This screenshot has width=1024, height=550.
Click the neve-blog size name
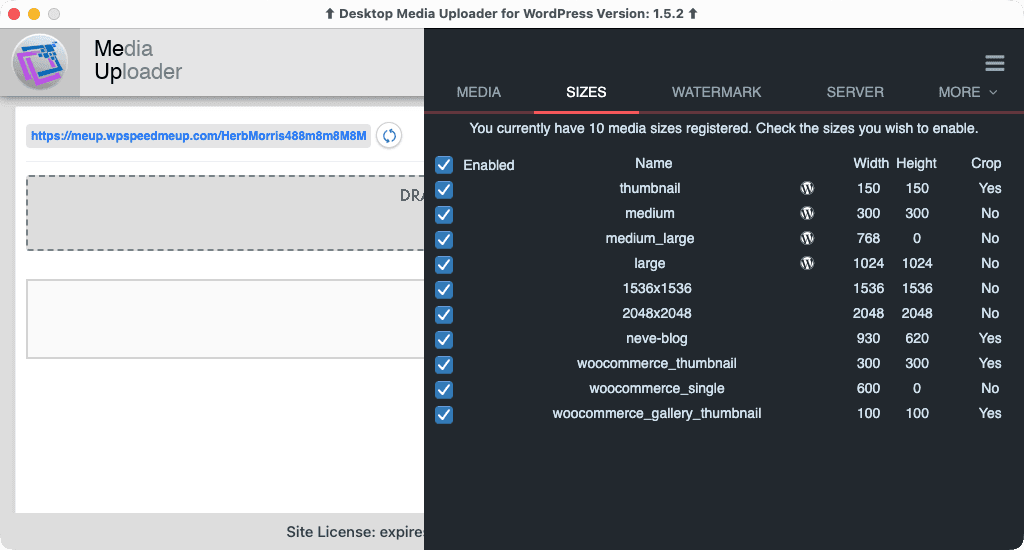tap(657, 338)
